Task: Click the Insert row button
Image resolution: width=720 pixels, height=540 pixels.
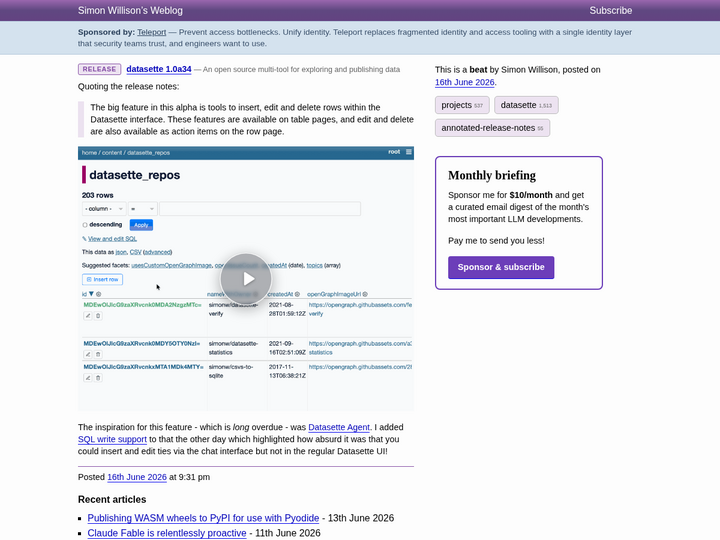Action: (x=102, y=279)
